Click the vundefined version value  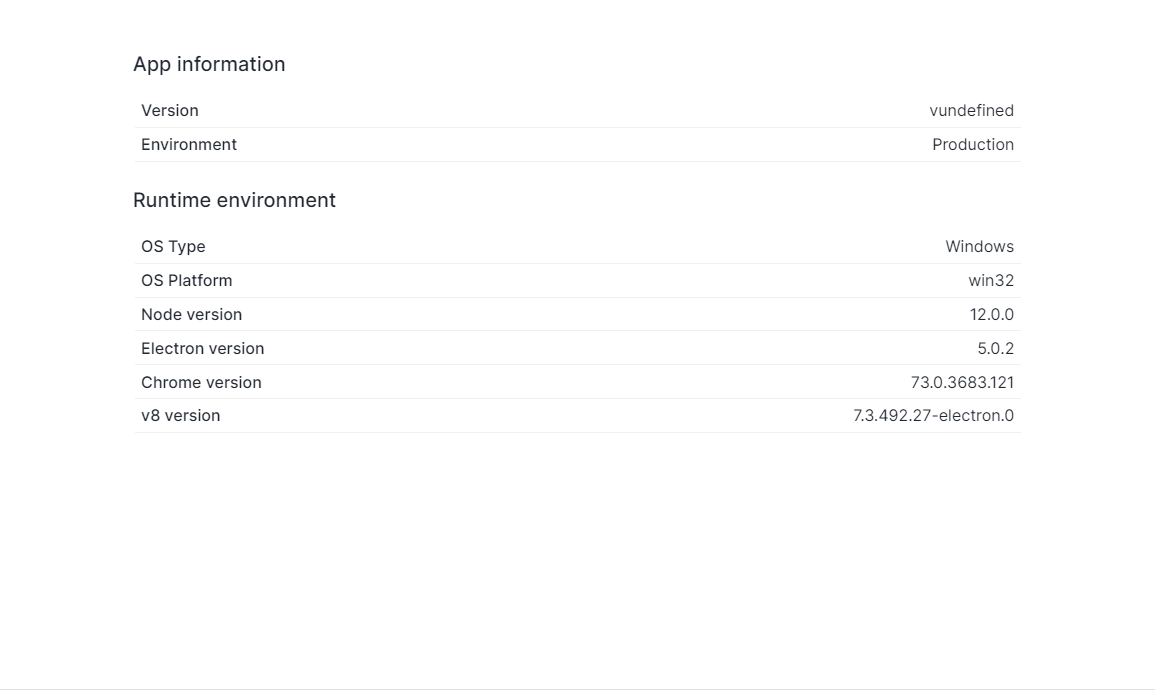click(x=972, y=110)
